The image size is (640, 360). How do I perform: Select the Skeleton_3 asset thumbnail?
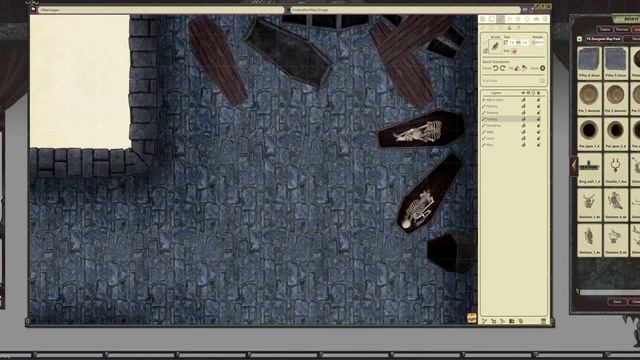pos(589,204)
